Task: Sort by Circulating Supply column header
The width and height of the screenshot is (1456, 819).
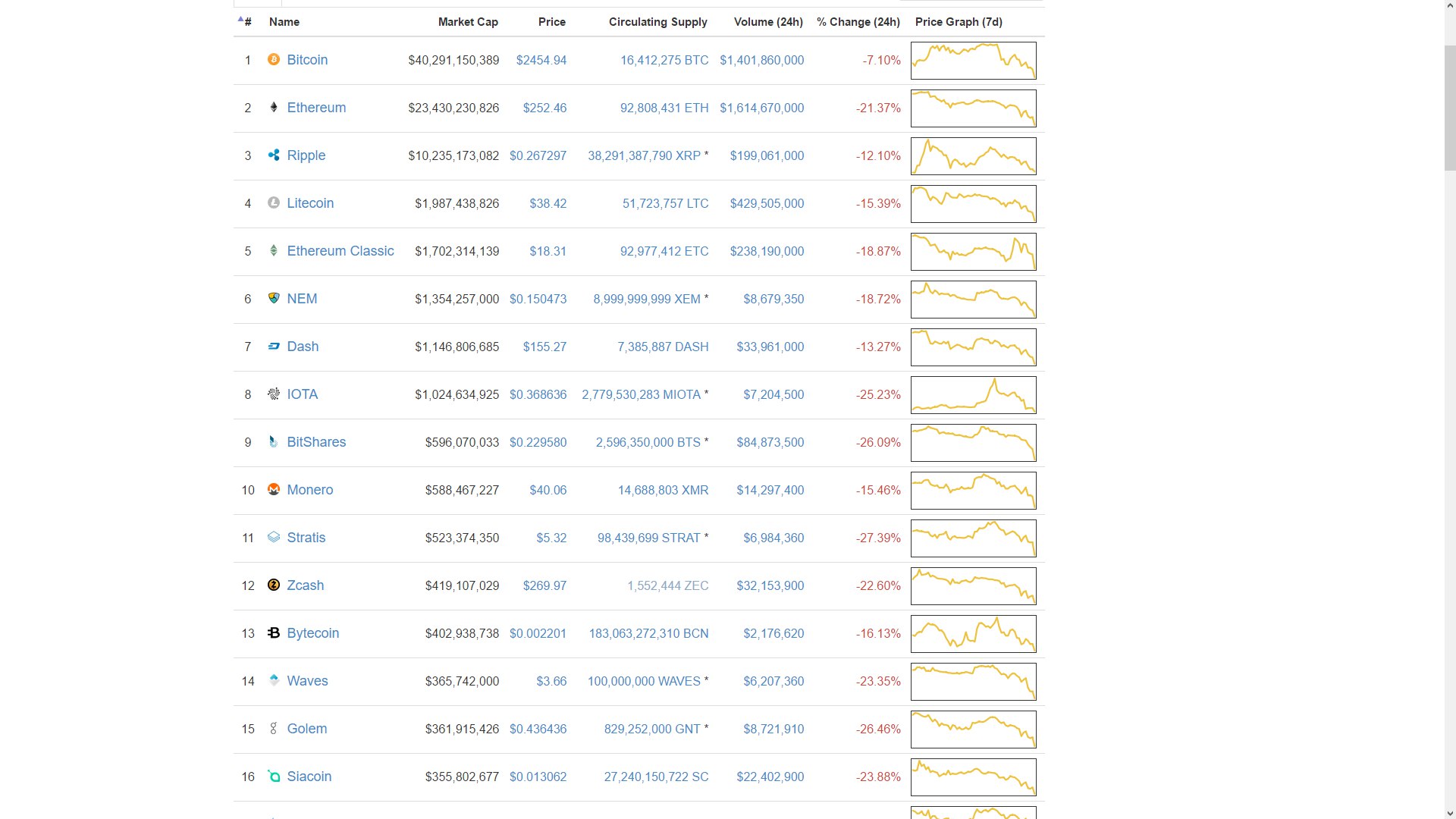Action: pos(658,22)
